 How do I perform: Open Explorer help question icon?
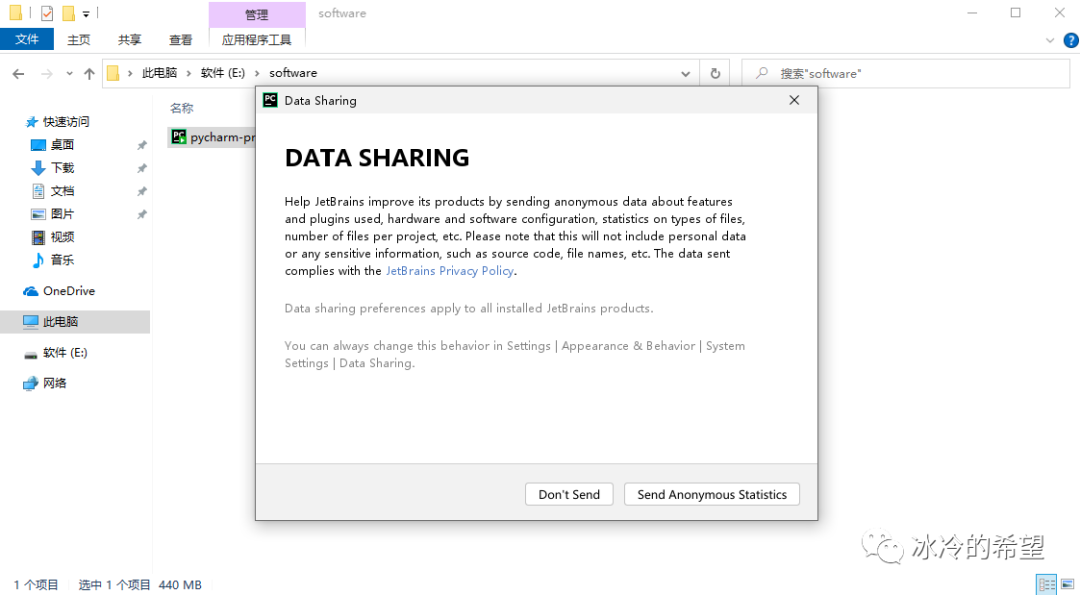[1071, 40]
